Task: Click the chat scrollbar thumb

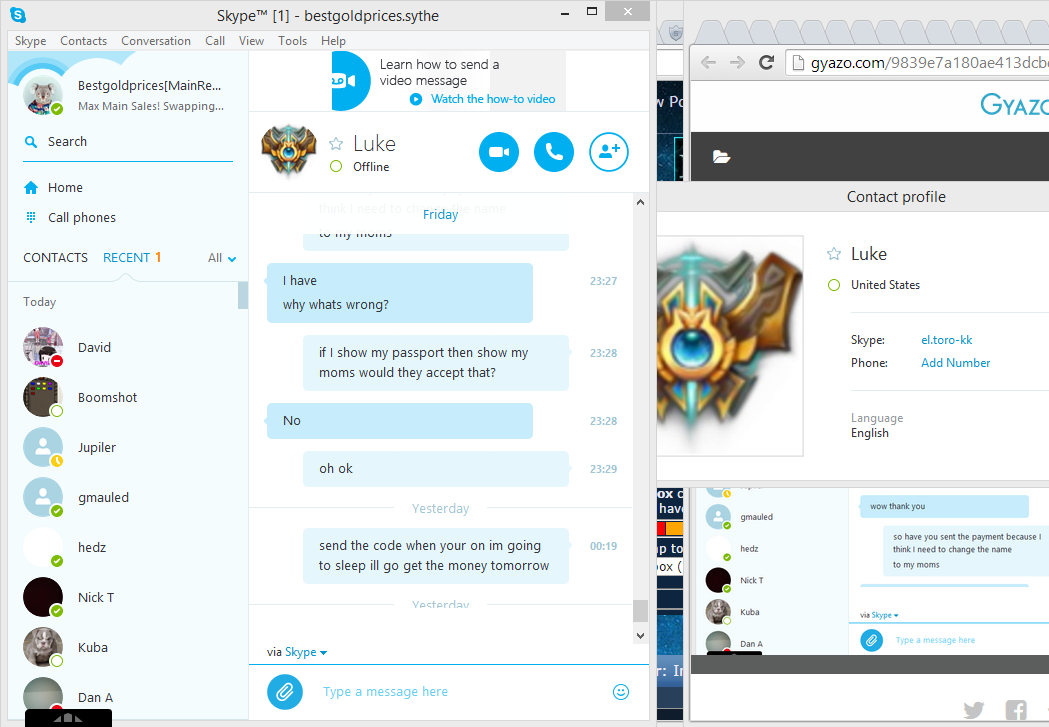Action: tap(640, 611)
